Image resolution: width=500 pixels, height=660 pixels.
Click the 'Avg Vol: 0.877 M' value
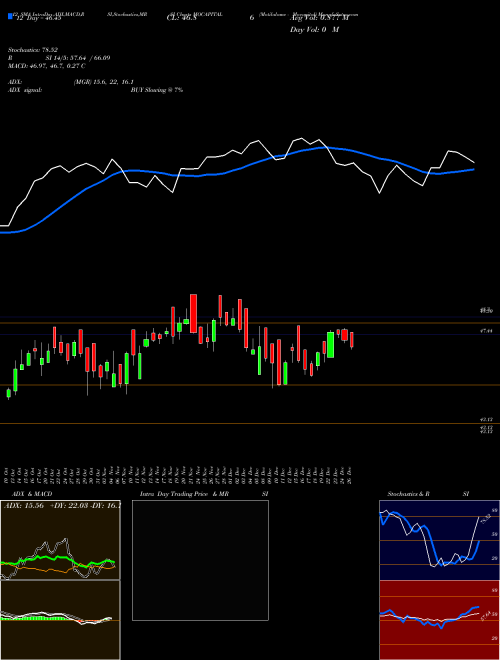point(319,18)
